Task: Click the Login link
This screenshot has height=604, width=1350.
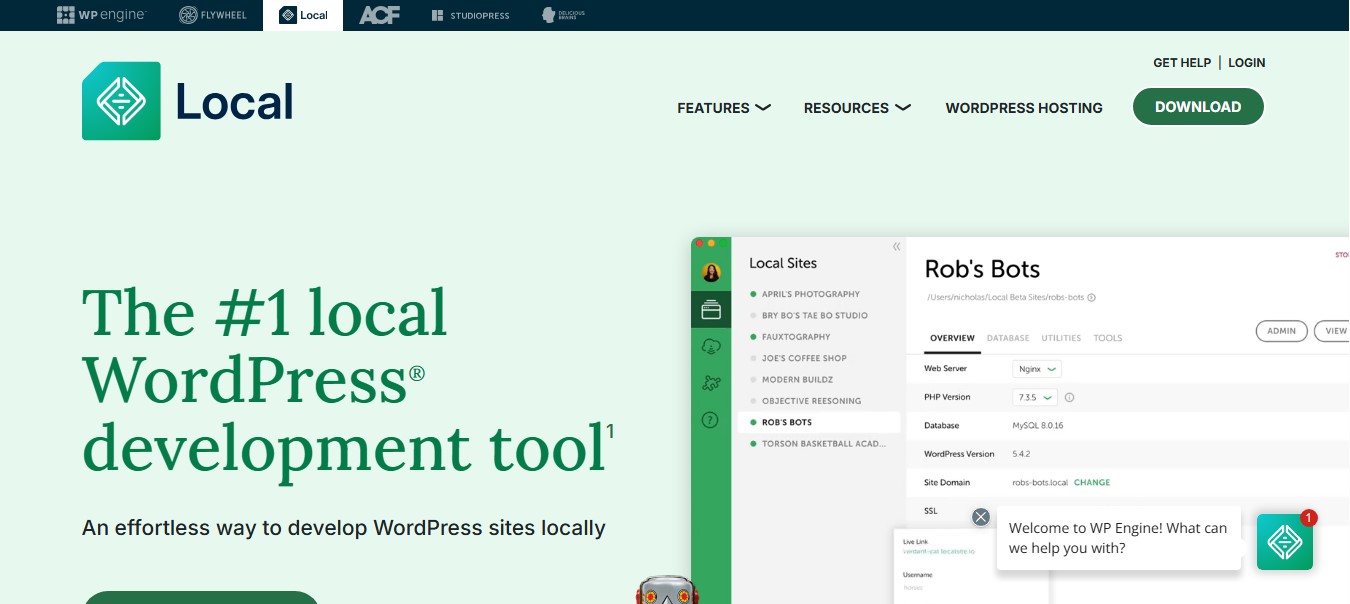Action: (x=1246, y=62)
